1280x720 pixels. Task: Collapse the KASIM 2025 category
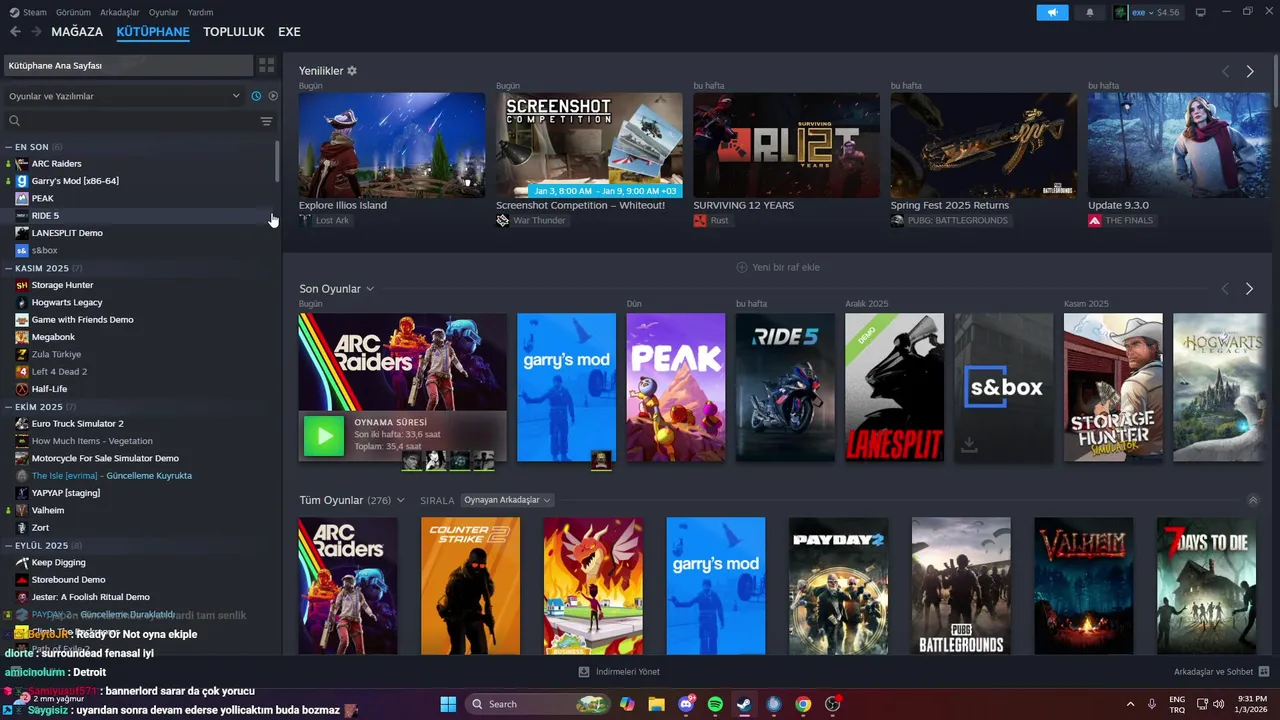coord(8,268)
